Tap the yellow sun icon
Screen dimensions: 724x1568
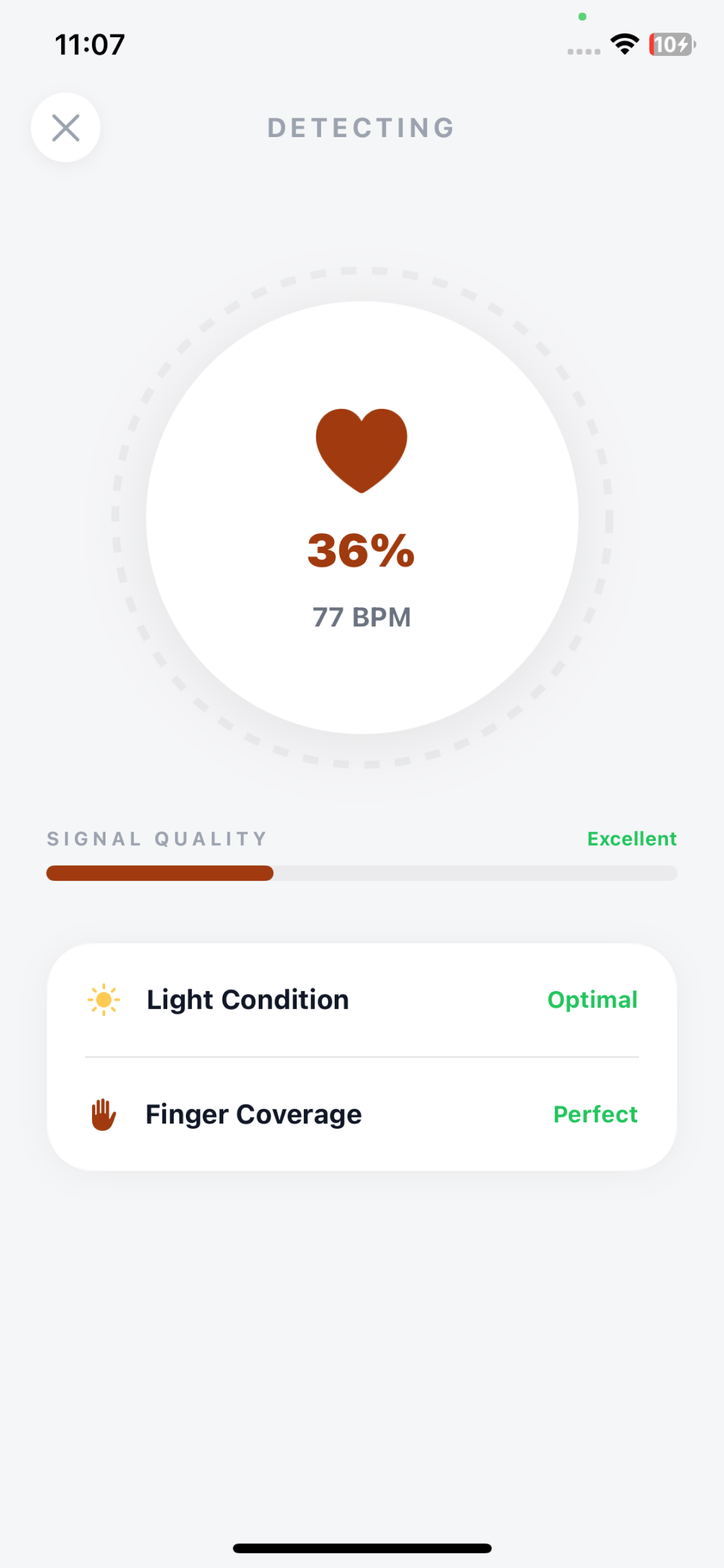pyautogui.click(x=103, y=999)
